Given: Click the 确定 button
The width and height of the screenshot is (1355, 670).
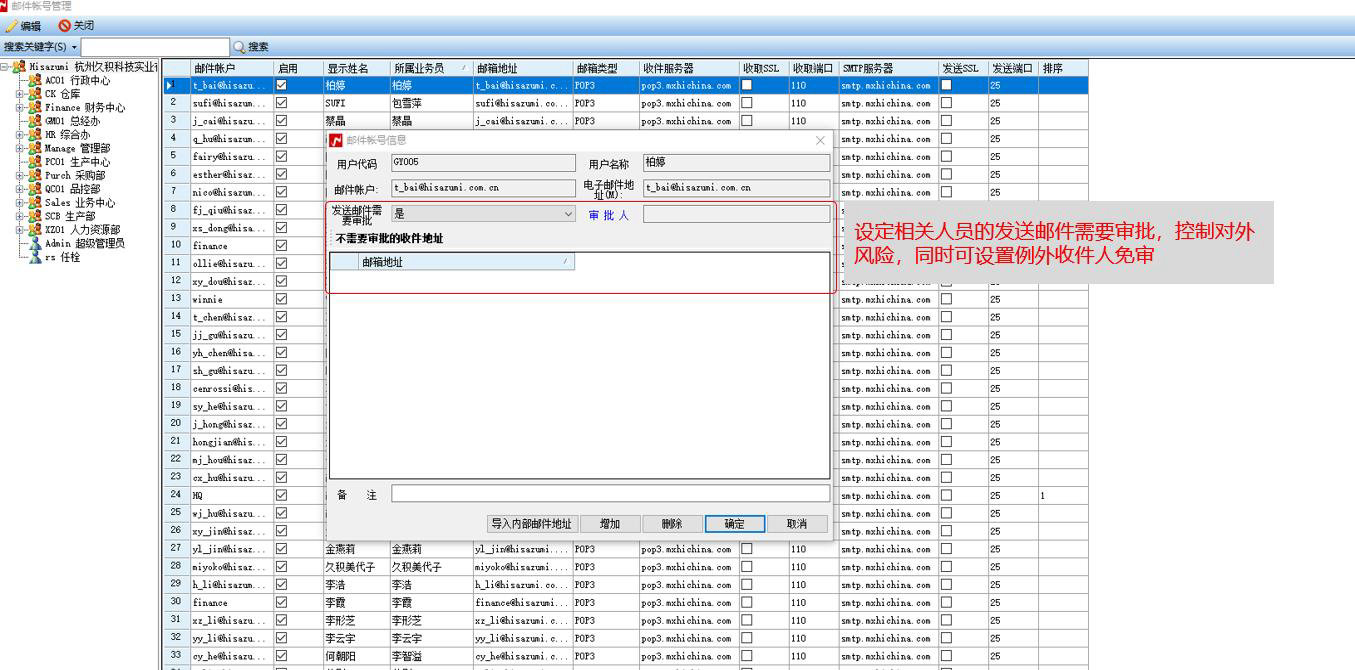Looking at the screenshot, I should pos(734,524).
